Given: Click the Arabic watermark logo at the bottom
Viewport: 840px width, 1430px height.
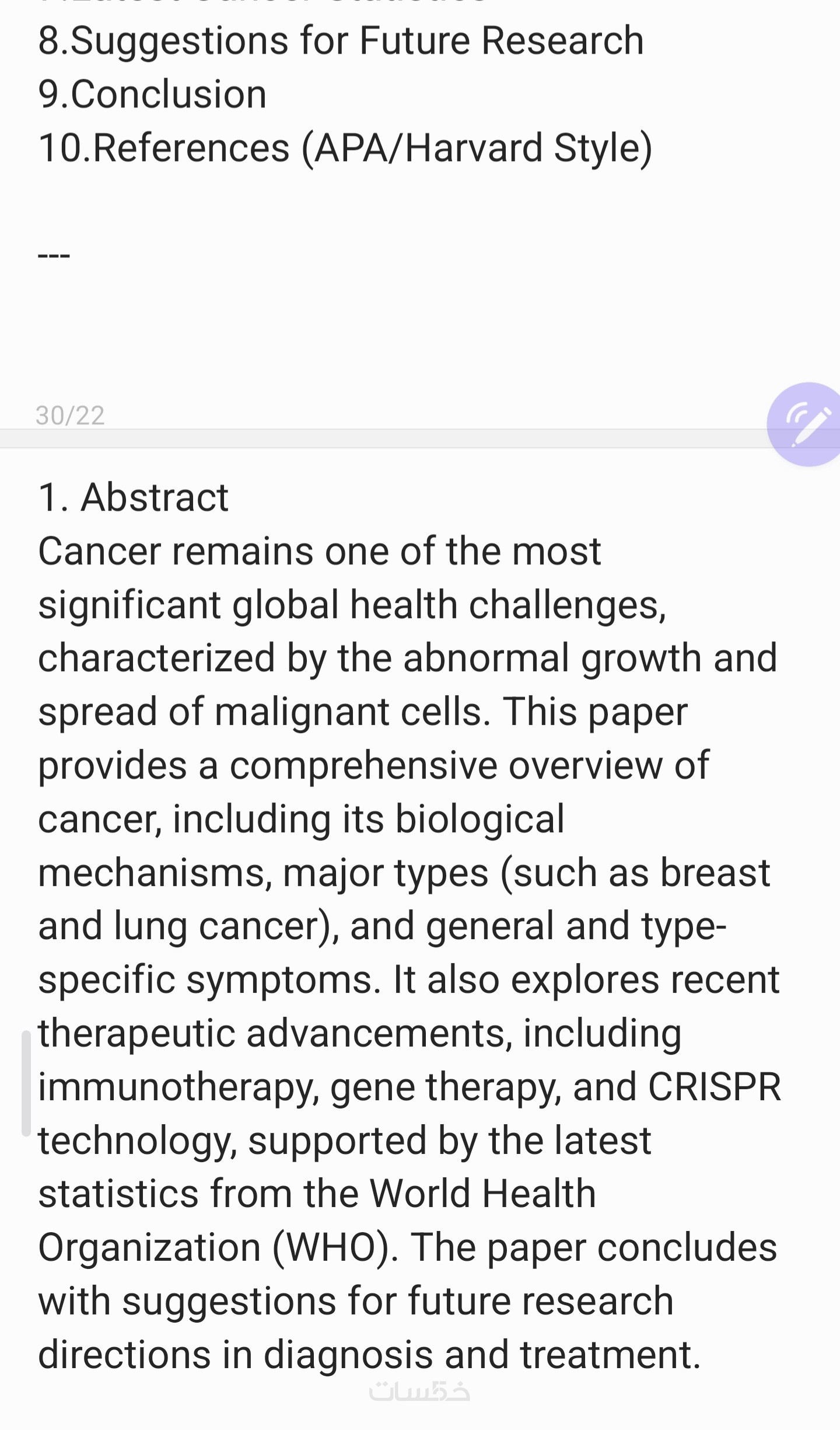Looking at the screenshot, I should [x=419, y=1392].
